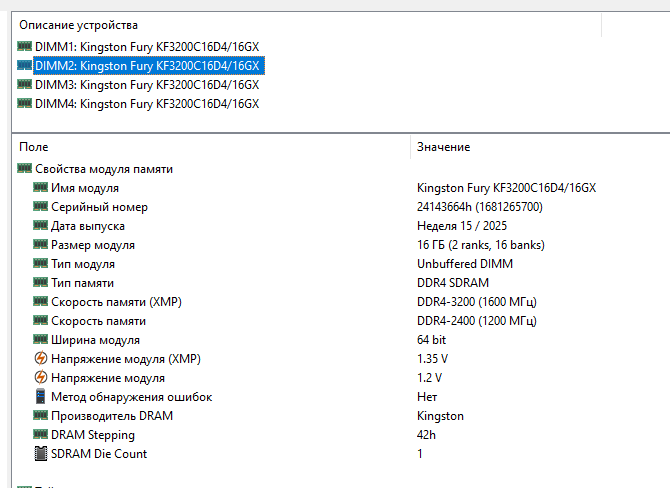The image size is (670, 488).
Task: Select the 'DRAM Stepping' field label
Action: 93,435
